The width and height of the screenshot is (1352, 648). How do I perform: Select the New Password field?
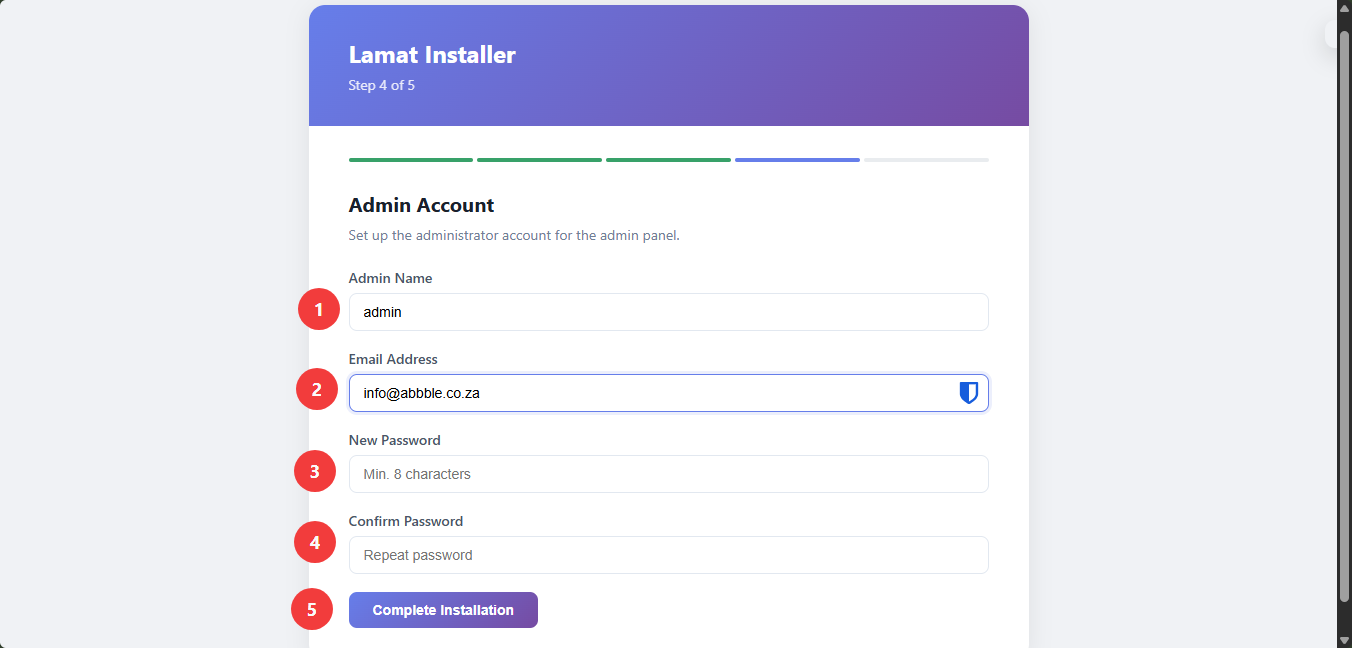pyautogui.click(x=668, y=474)
